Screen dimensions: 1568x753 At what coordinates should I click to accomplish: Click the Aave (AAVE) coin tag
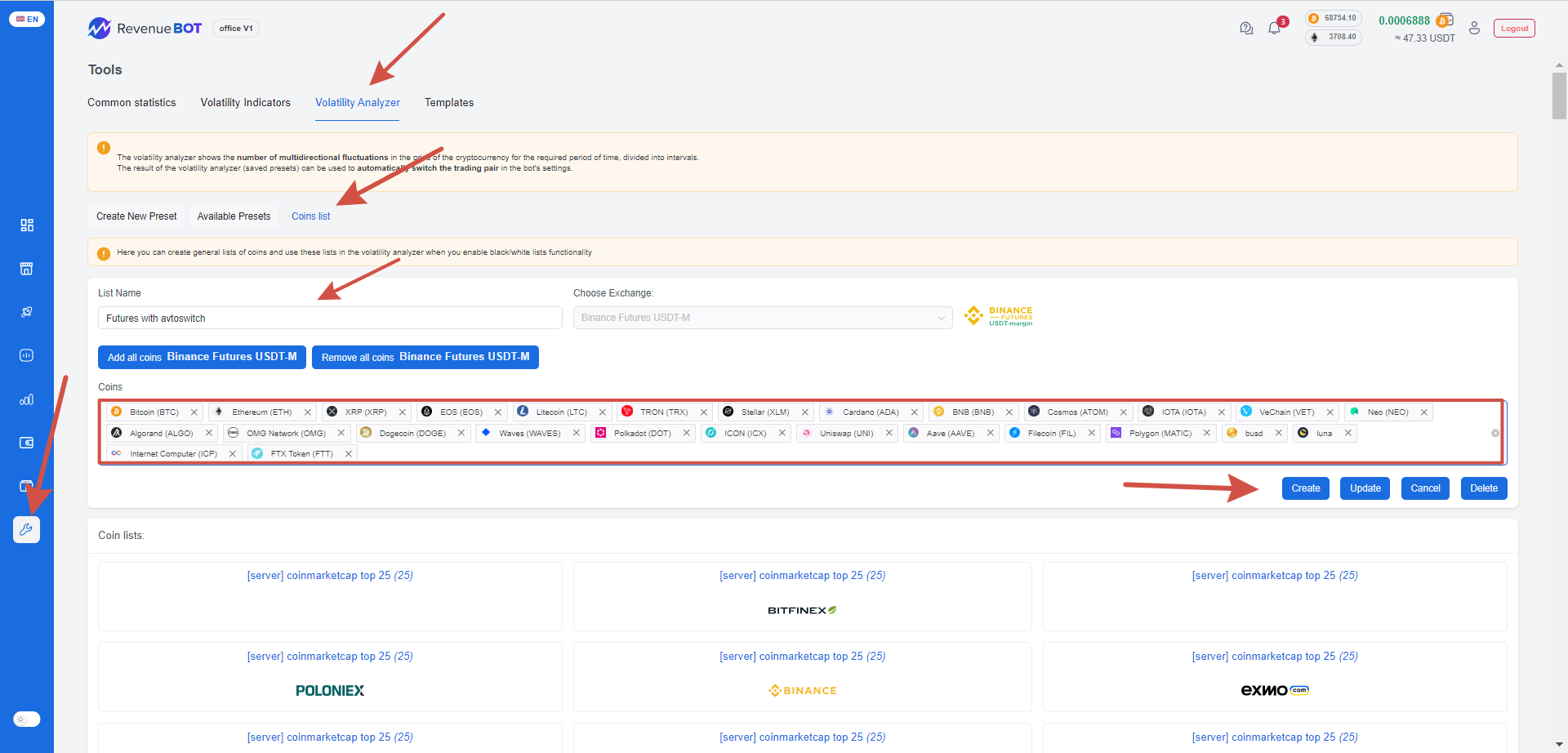pyautogui.click(x=950, y=433)
